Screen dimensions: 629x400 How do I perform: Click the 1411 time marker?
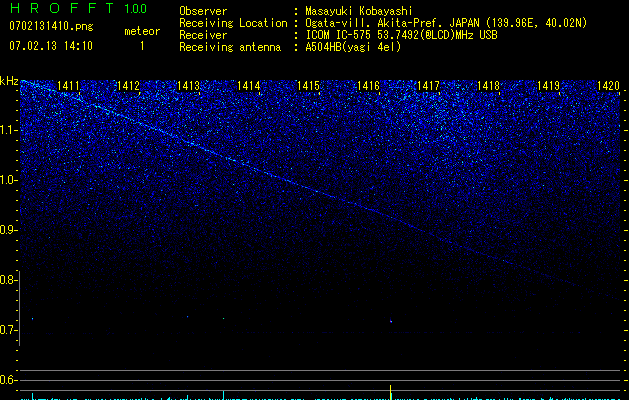tap(68, 86)
